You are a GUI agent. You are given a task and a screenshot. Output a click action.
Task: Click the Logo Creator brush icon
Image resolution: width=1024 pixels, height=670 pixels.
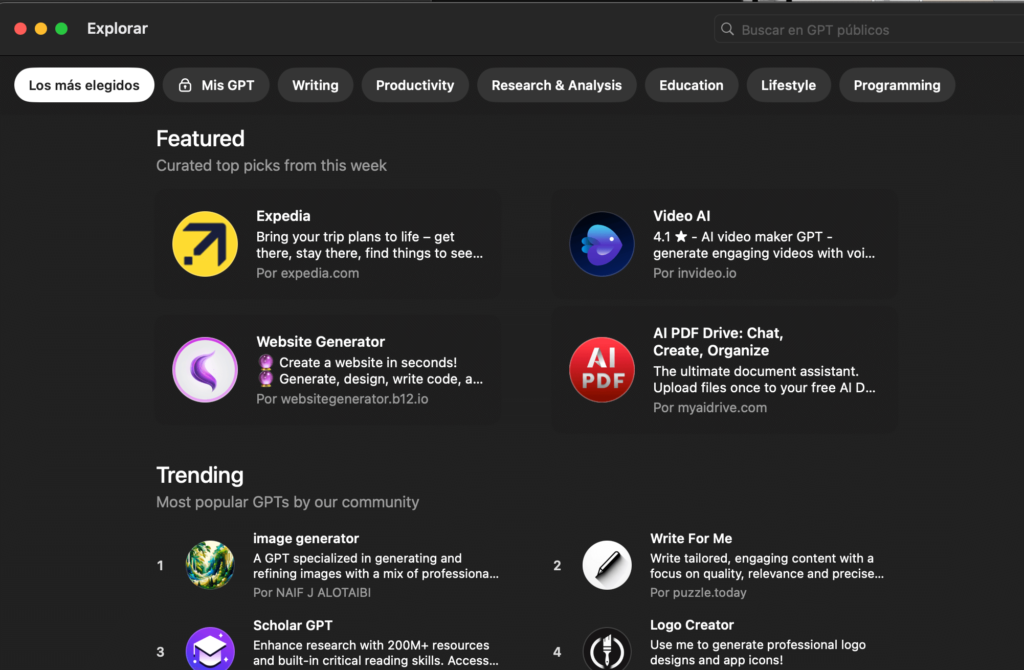tap(607, 648)
